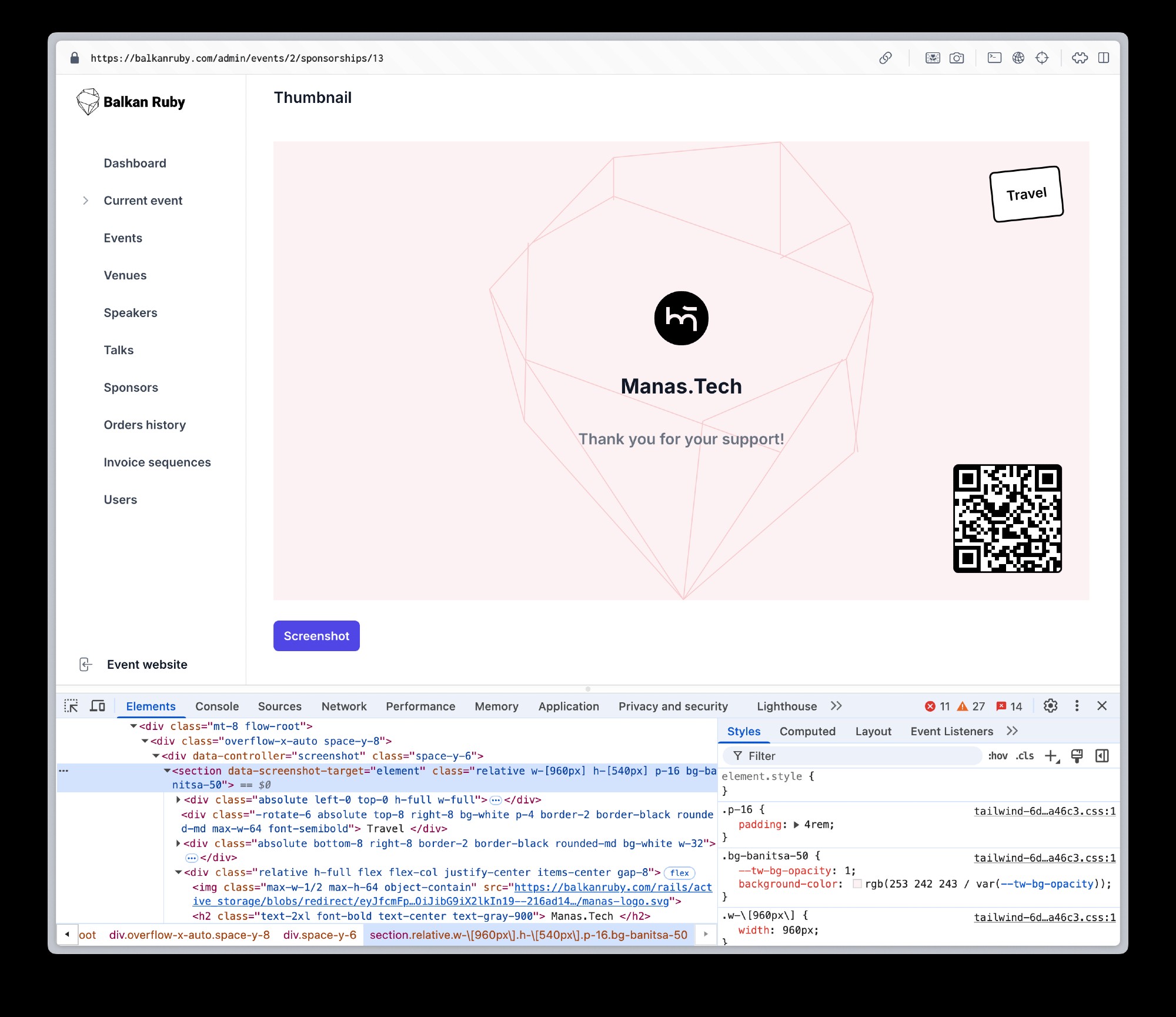Collapse the section data-screenshot-target element node
Viewport: 1176px width, 1017px height.
[x=167, y=771]
